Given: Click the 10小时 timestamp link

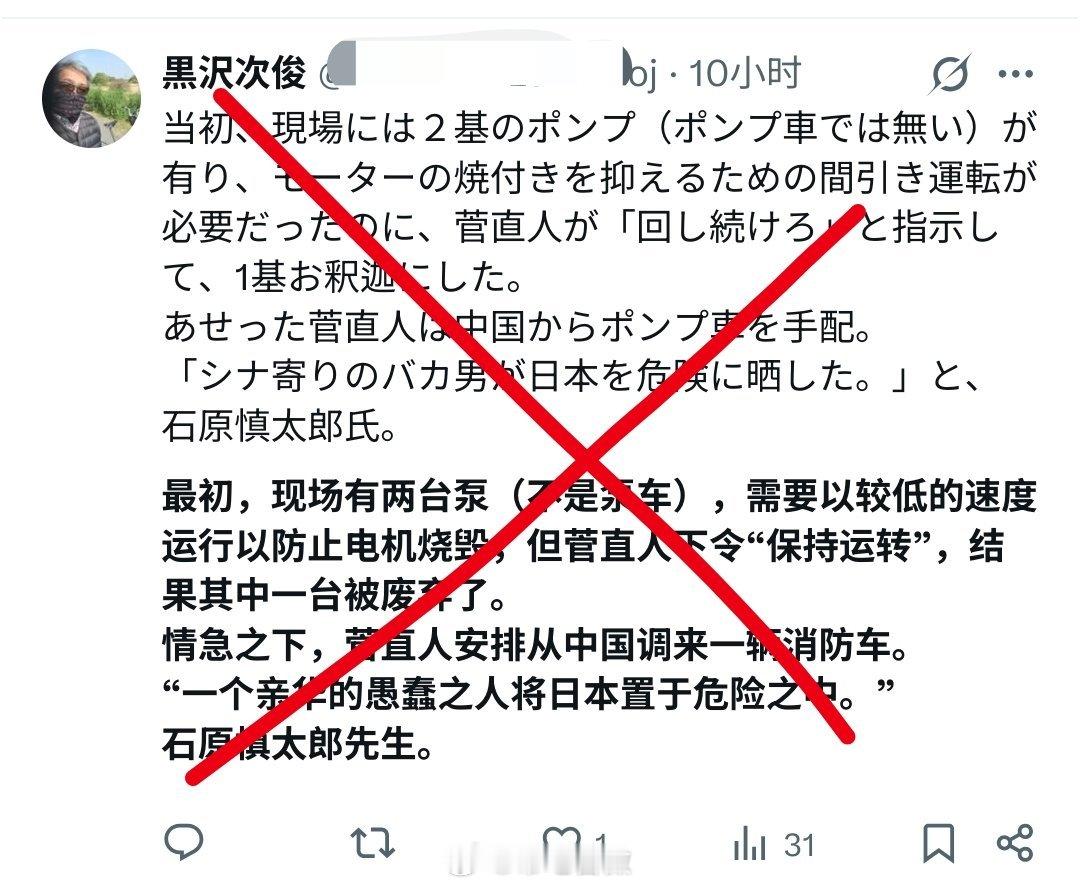Looking at the screenshot, I should [x=745, y=73].
